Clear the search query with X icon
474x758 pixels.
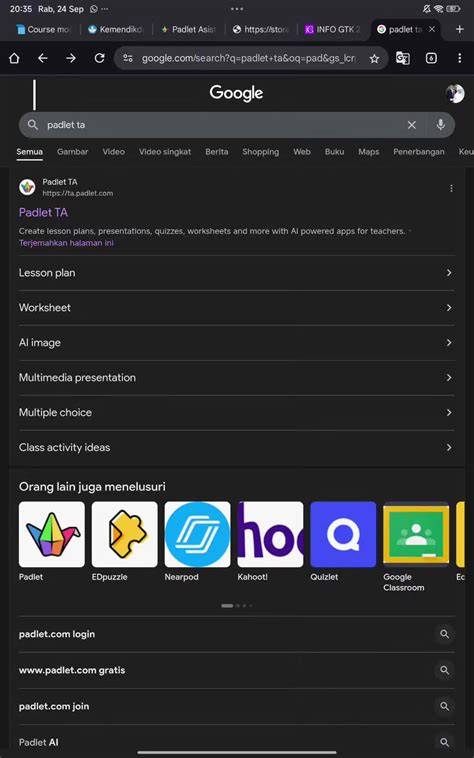[x=412, y=125]
